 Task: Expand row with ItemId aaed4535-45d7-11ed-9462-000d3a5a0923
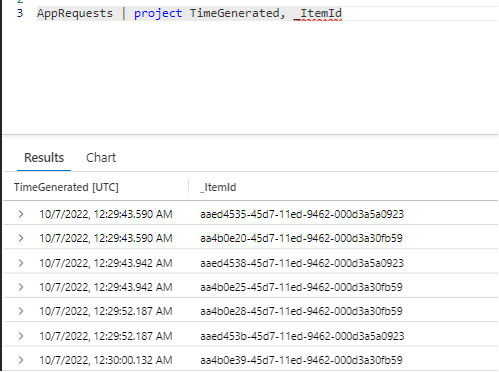[21, 214]
